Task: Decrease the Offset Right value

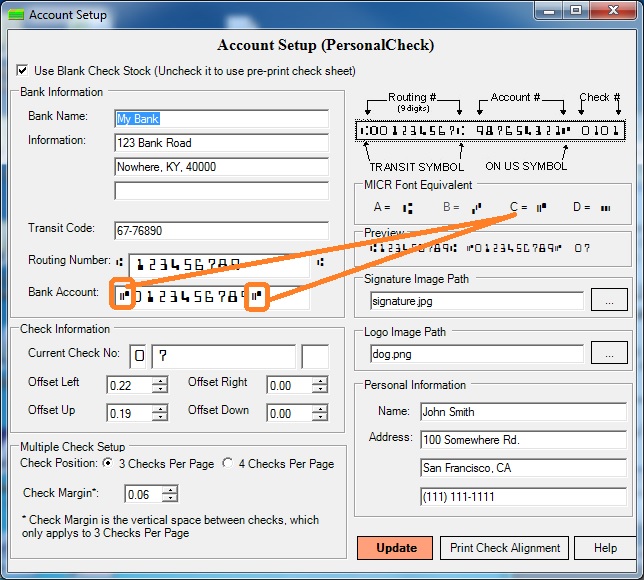Action: tap(320, 389)
